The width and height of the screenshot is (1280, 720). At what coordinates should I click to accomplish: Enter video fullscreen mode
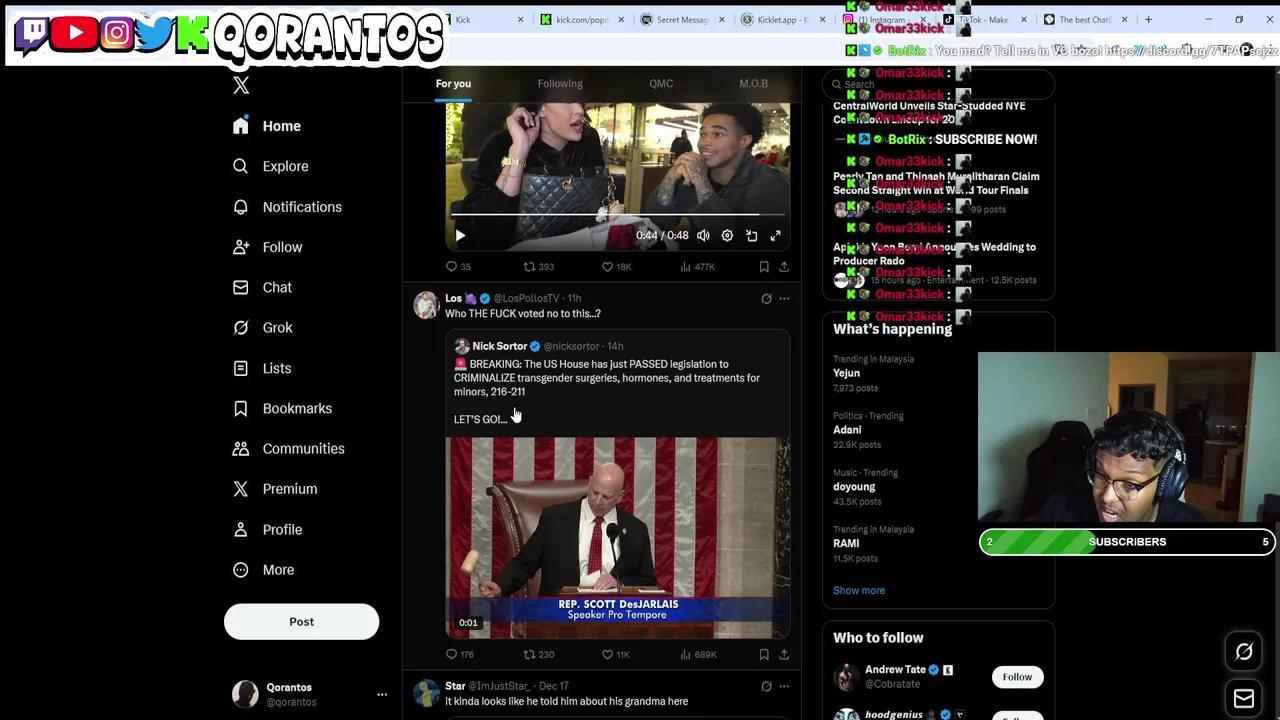click(775, 236)
